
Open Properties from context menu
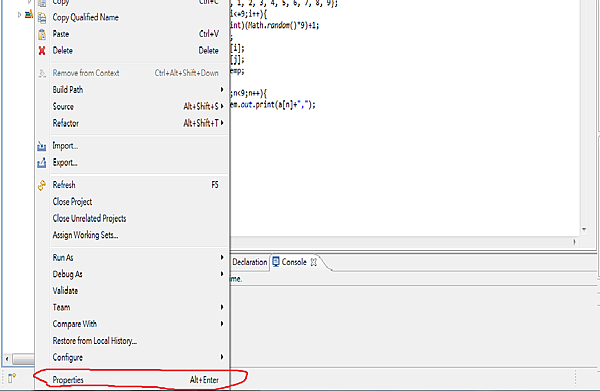[x=132, y=380]
